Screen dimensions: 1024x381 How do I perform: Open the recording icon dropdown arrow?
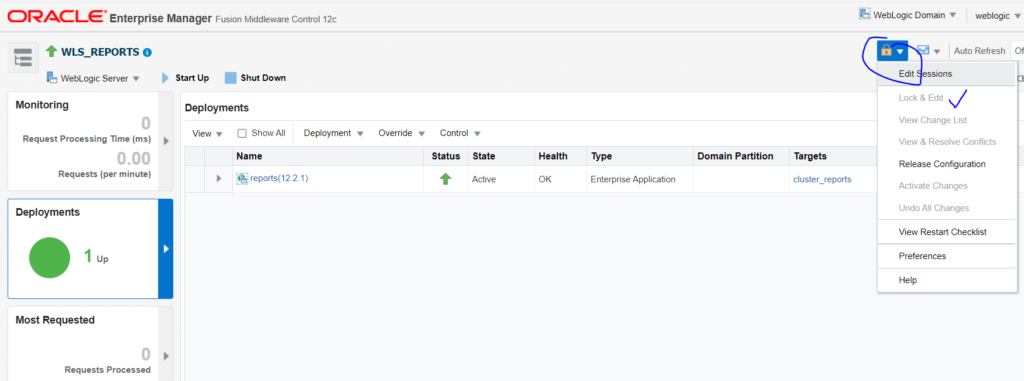[937, 52]
